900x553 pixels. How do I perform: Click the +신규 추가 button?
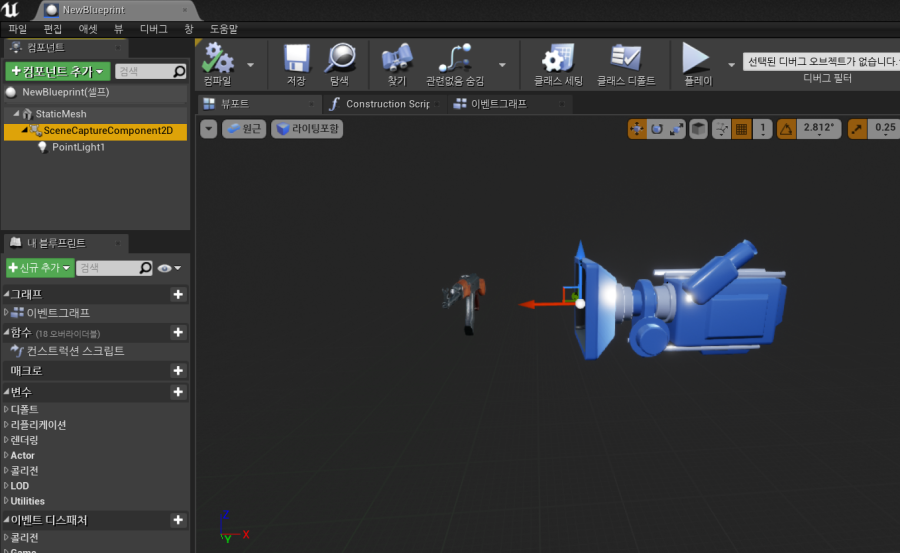coord(40,268)
